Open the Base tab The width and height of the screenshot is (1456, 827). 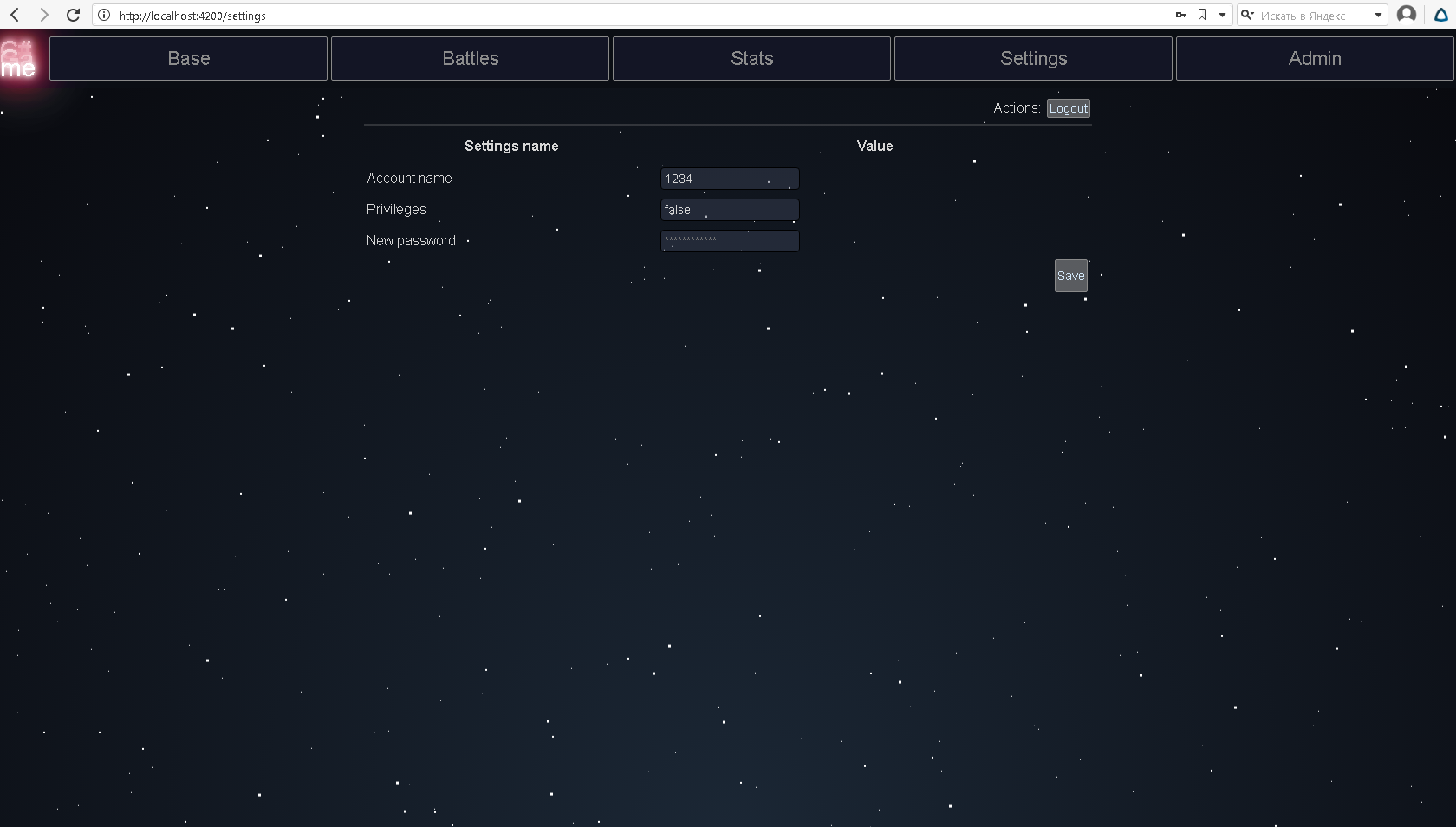click(x=189, y=58)
